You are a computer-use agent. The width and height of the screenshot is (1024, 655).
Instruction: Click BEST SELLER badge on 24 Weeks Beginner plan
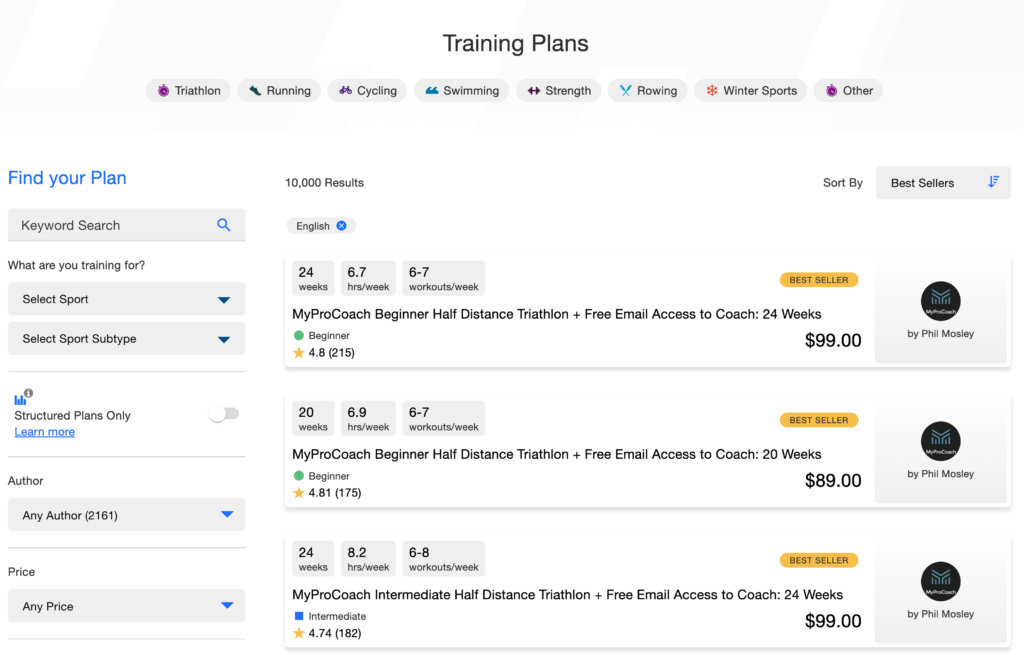point(819,280)
